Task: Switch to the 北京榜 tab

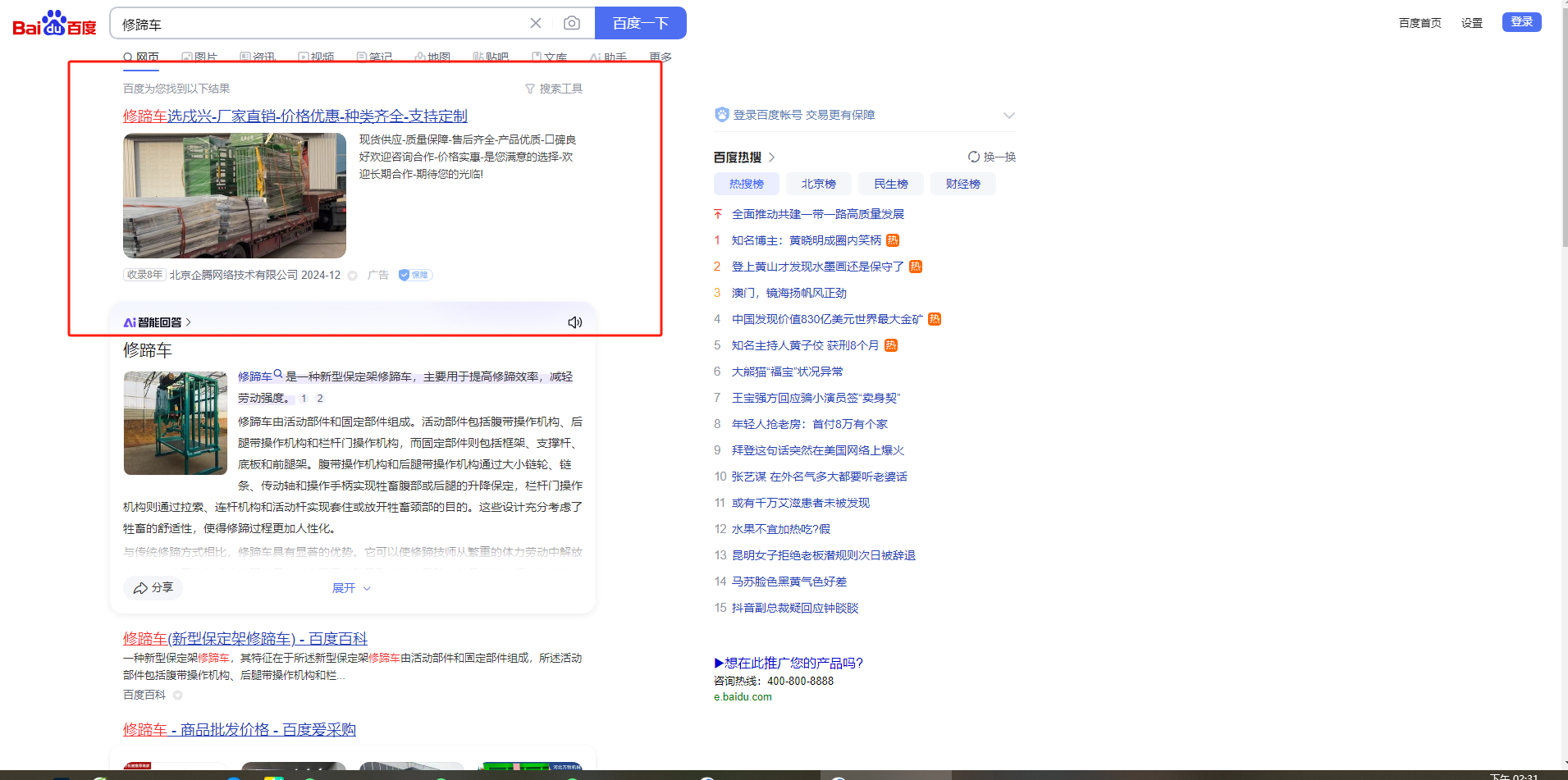Action: point(818,184)
